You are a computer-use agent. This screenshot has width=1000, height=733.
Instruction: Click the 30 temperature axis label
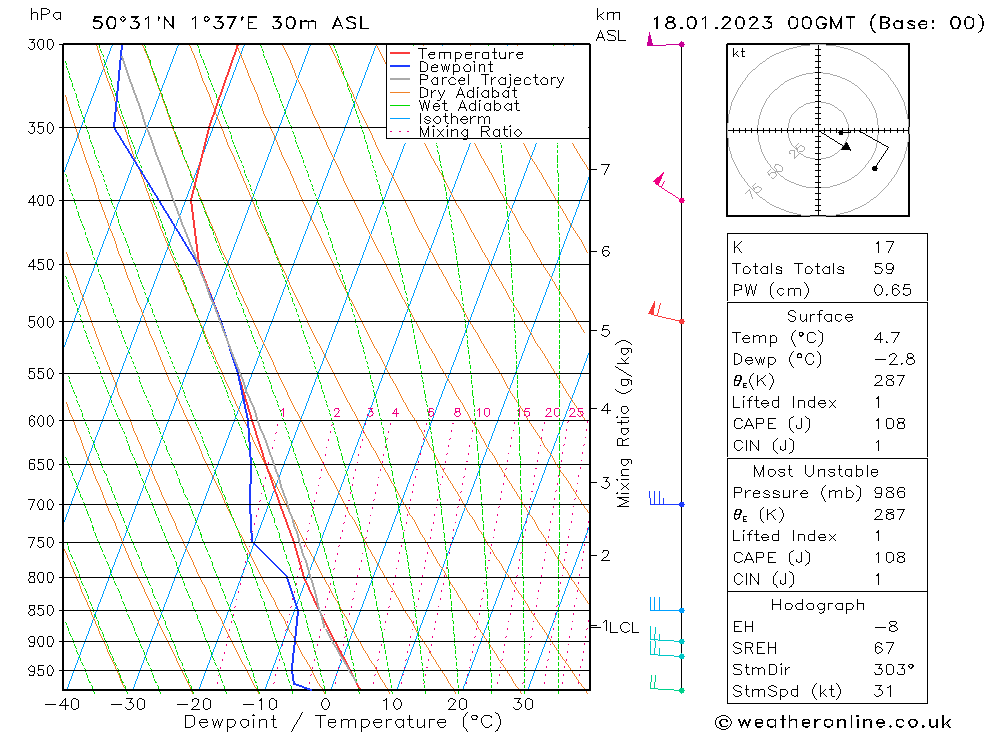pyautogui.click(x=523, y=704)
